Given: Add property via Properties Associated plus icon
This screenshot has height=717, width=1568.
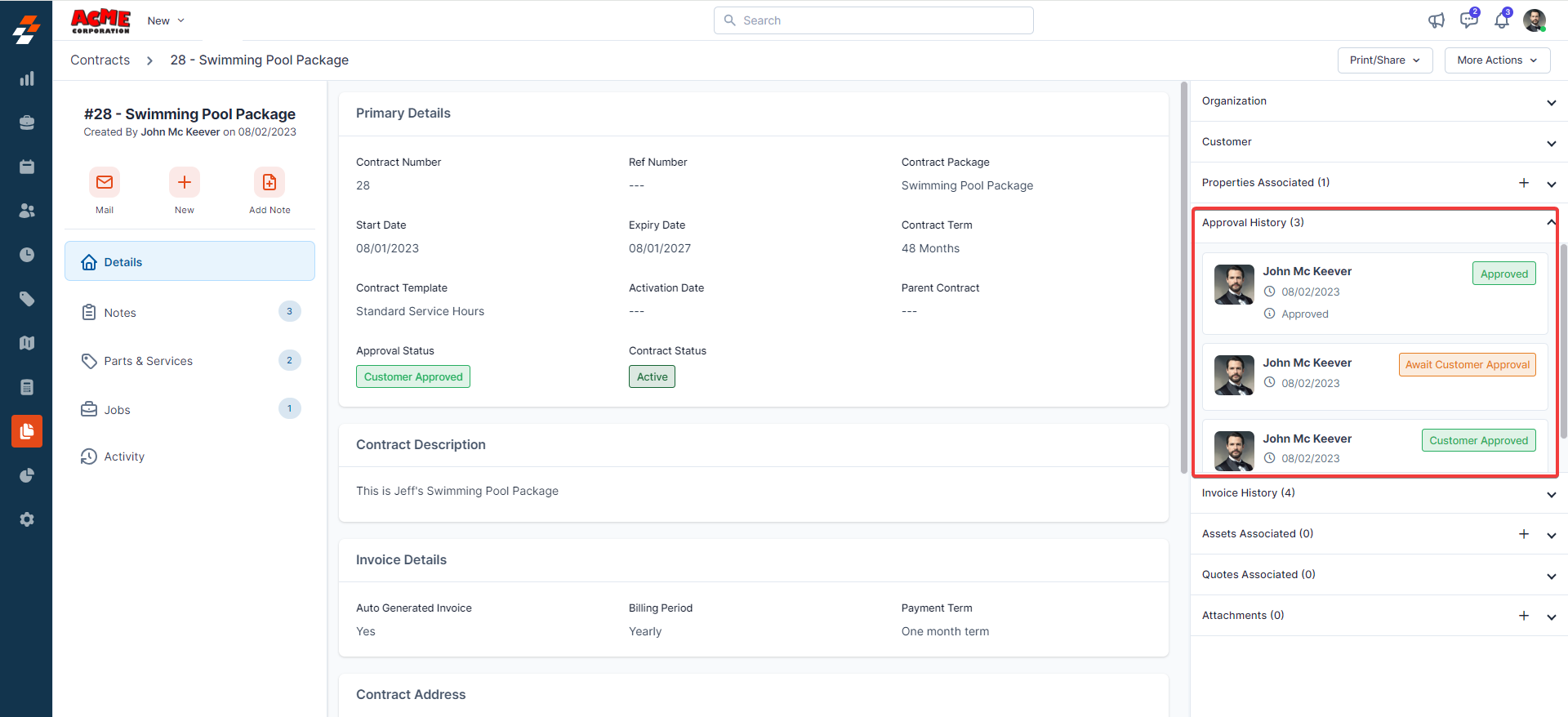Looking at the screenshot, I should 1524,183.
